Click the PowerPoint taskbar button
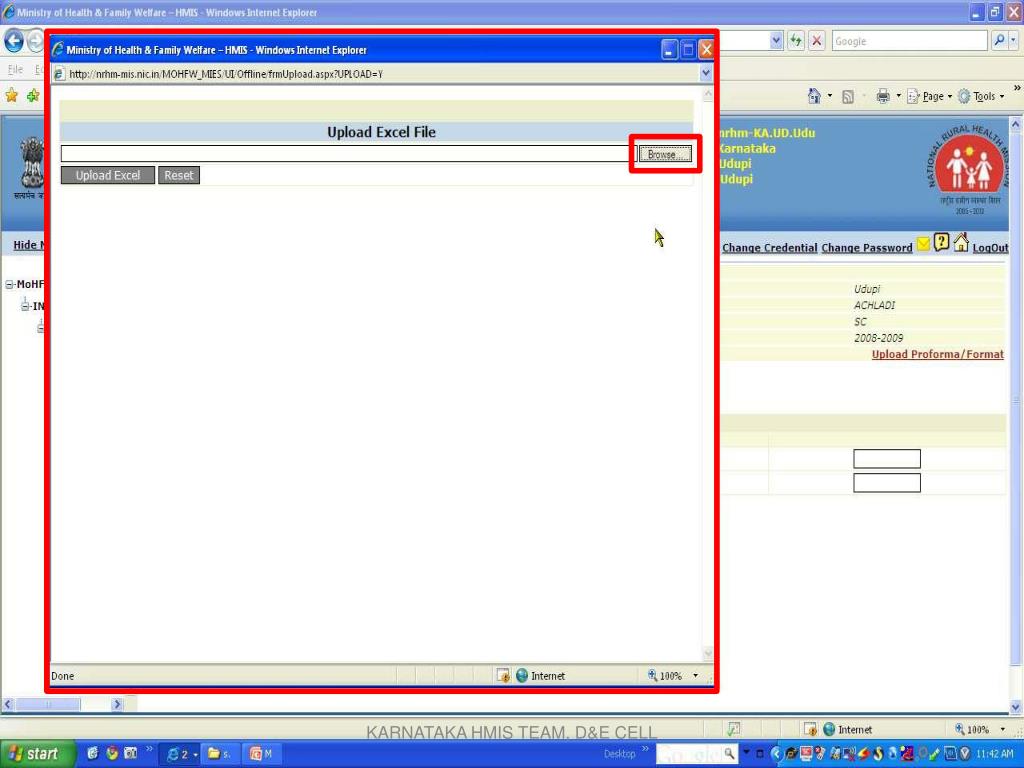This screenshot has width=1024, height=768. (261, 754)
